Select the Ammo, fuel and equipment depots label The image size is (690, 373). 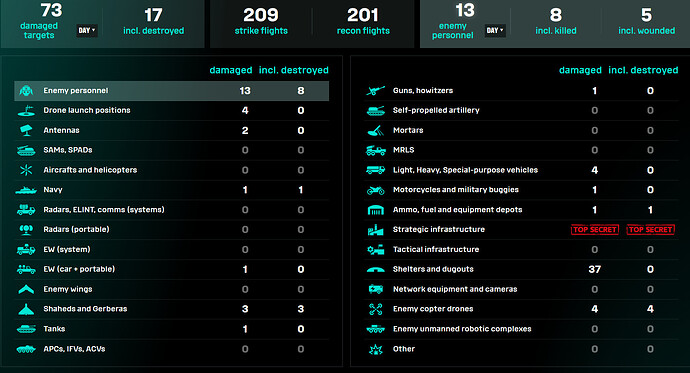click(x=457, y=210)
